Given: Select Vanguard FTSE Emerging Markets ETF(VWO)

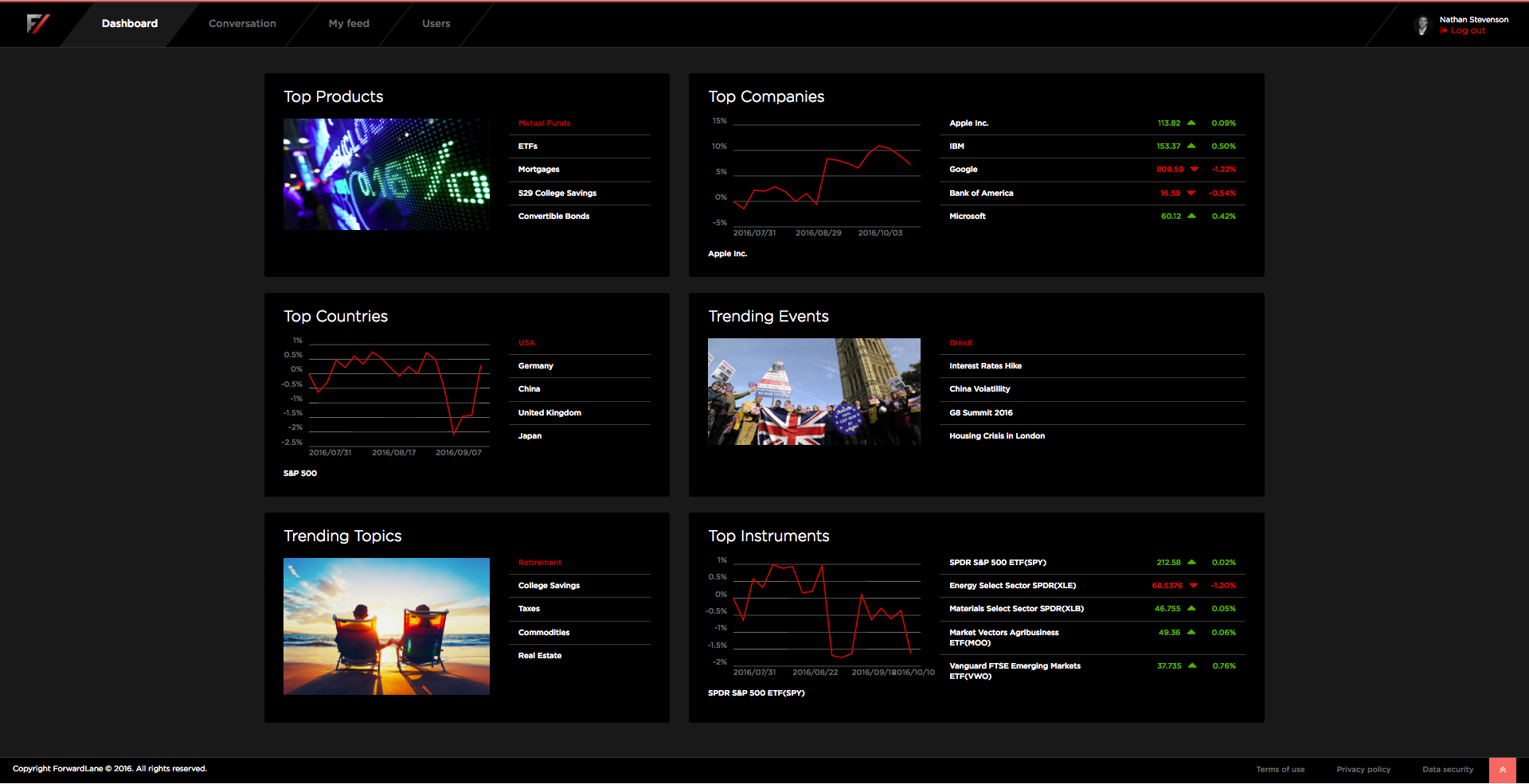Looking at the screenshot, I should [1093, 671].
